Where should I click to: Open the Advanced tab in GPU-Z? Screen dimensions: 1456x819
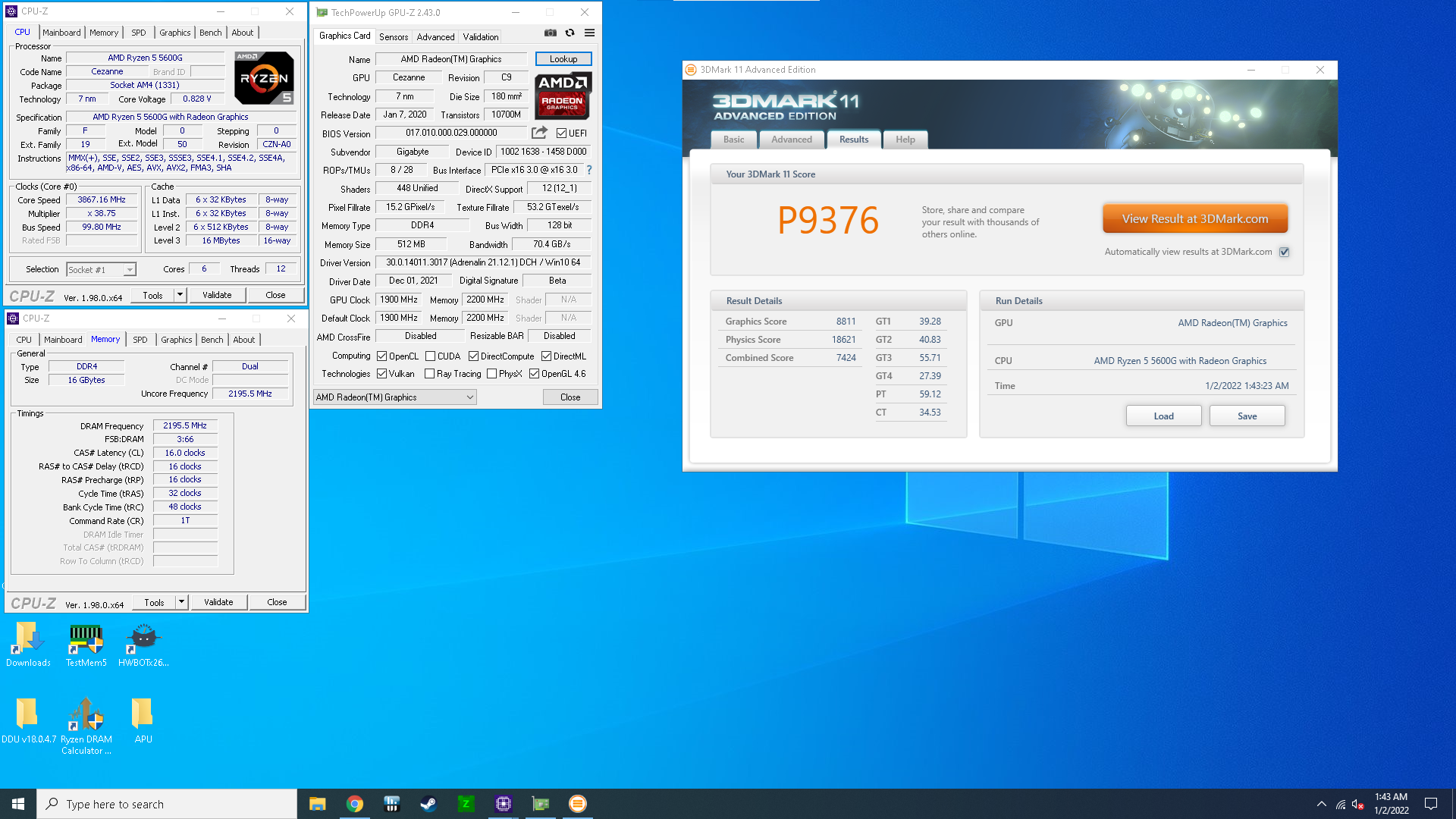(x=435, y=36)
